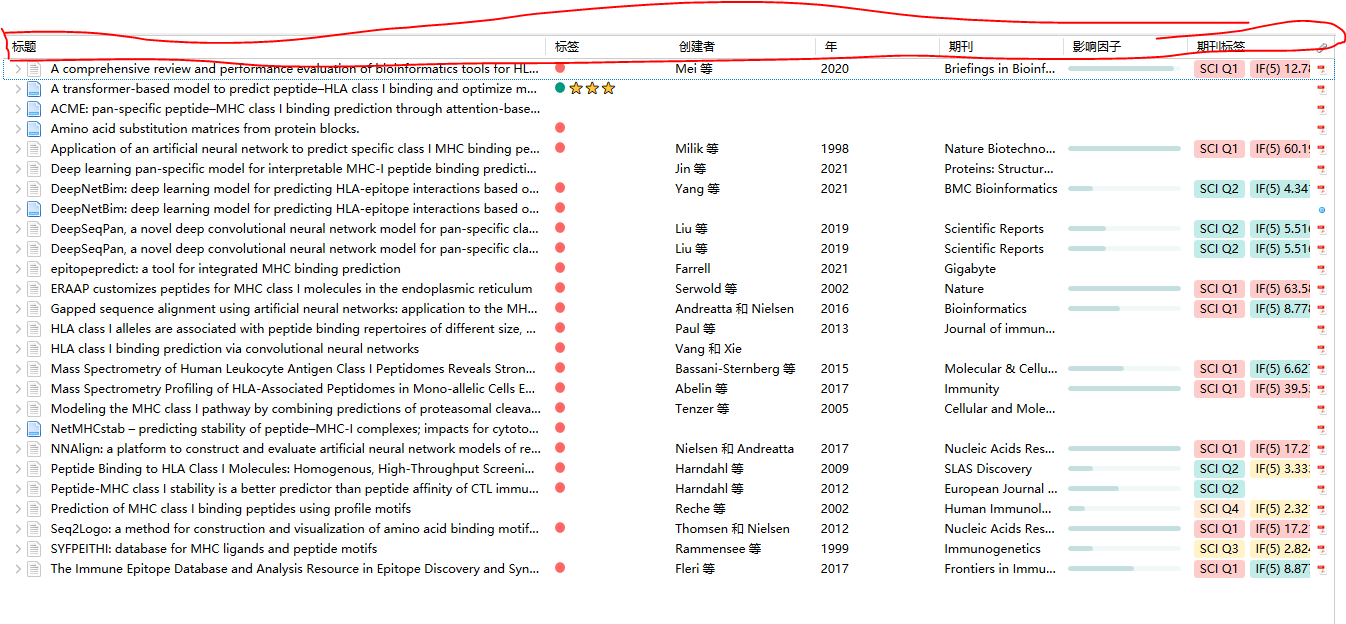Viewport: 1346px width, 624px height.
Task: Click the SCI Q1 badge on the Nature row
Action: (x=1218, y=288)
